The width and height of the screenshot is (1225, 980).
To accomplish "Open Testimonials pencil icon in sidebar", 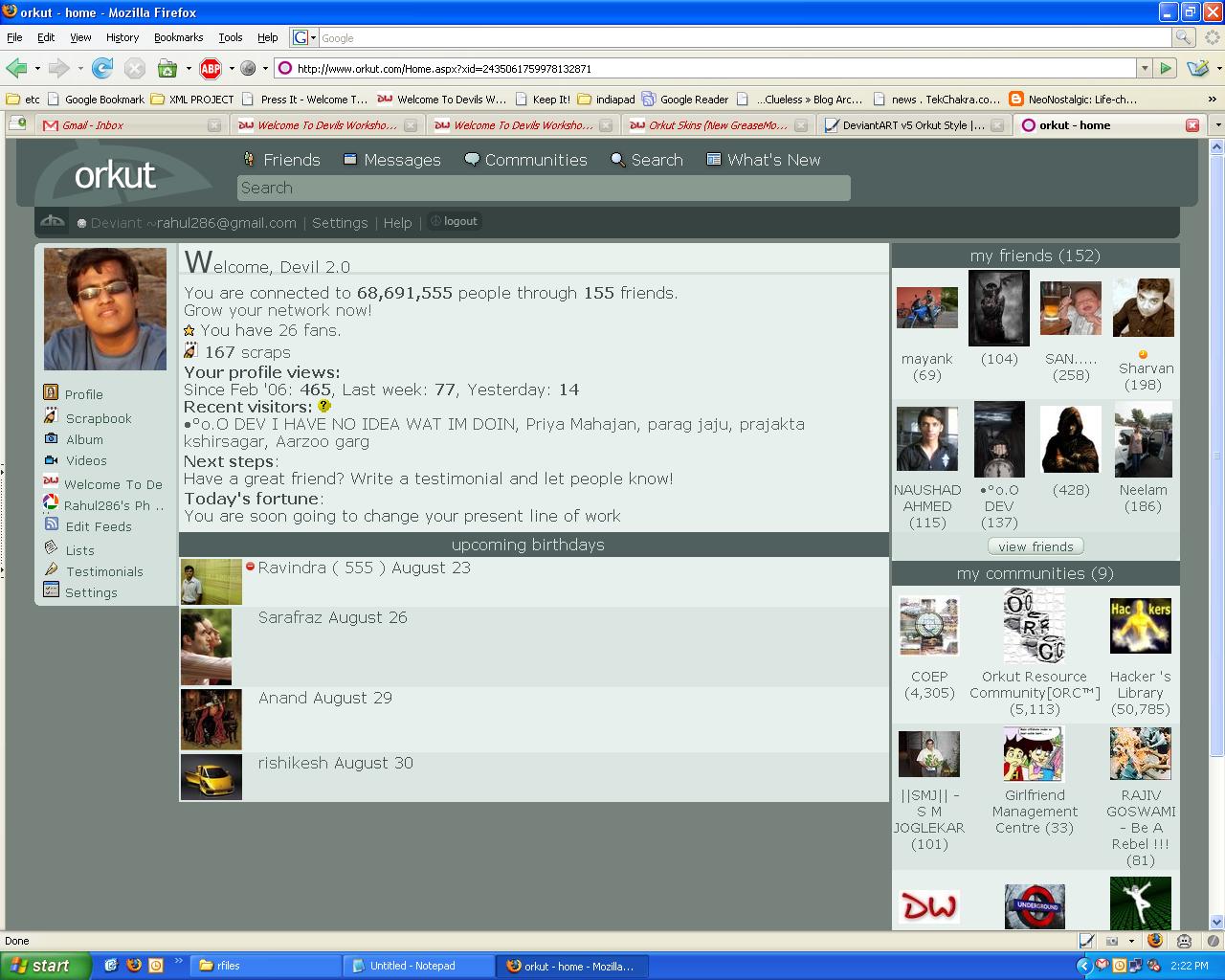I will [51, 569].
